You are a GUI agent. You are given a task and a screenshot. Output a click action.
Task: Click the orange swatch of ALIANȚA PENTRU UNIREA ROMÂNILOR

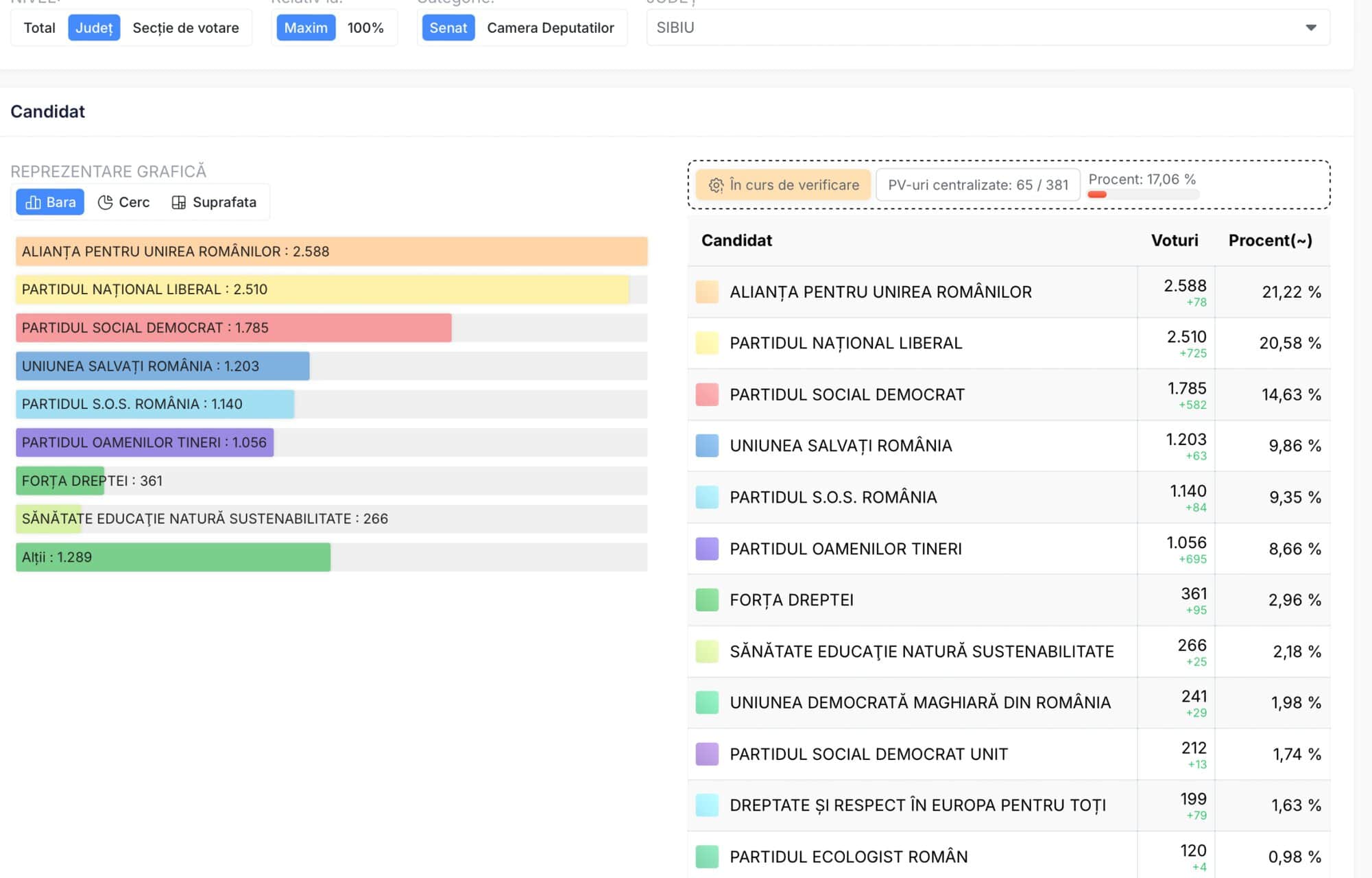[707, 292]
